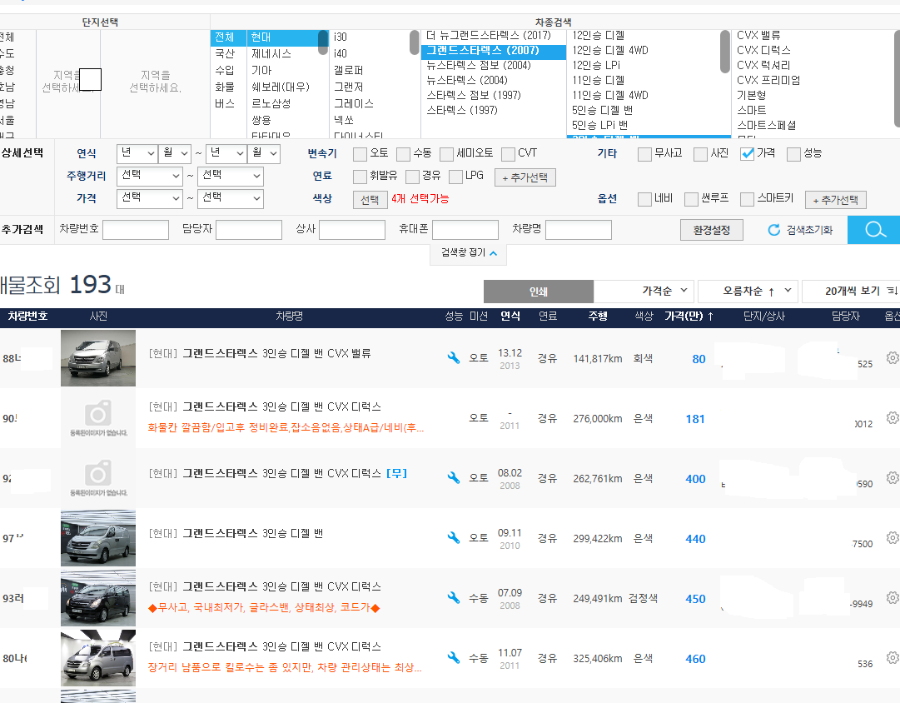Viewport: 900px width, 703px height.
Task: Open the minimum 가격 dropdown
Action: pos(149,199)
